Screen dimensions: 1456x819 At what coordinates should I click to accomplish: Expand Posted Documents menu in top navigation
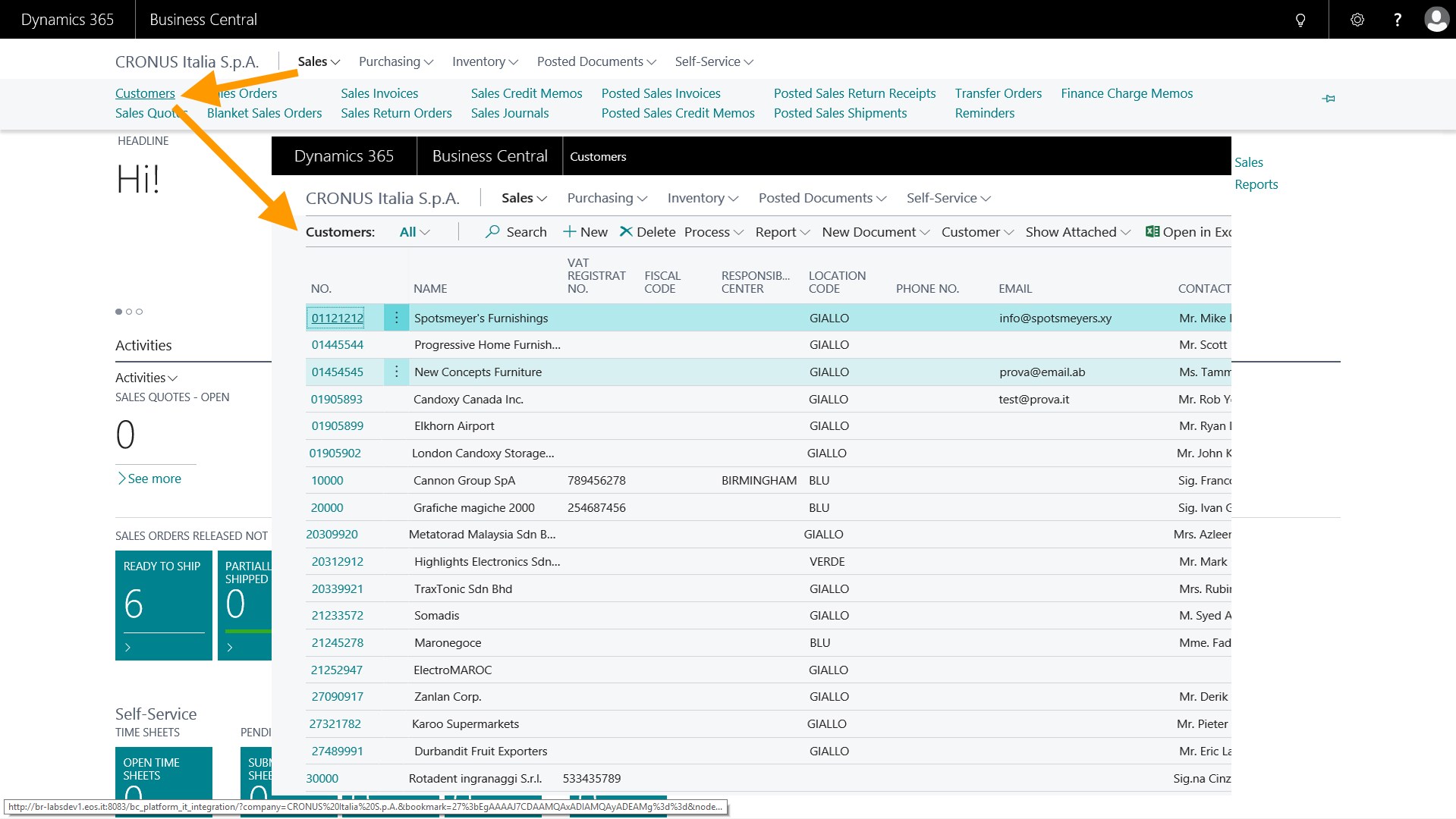[x=596, y=61]
